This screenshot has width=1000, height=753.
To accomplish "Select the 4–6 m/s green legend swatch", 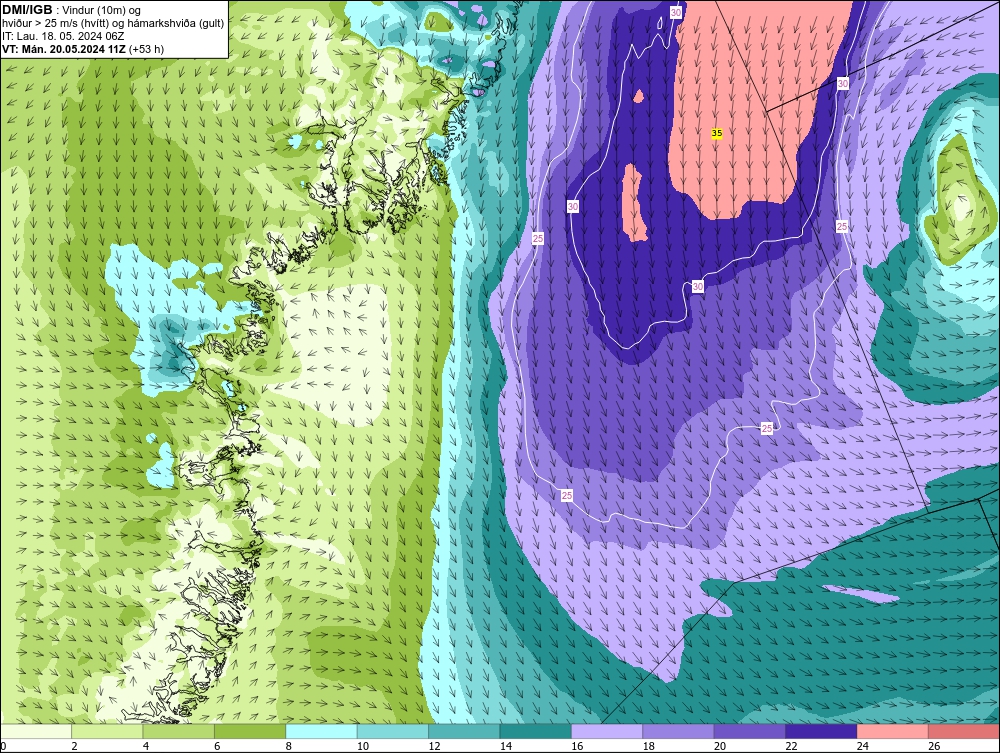I will click(x=179, y=731).
